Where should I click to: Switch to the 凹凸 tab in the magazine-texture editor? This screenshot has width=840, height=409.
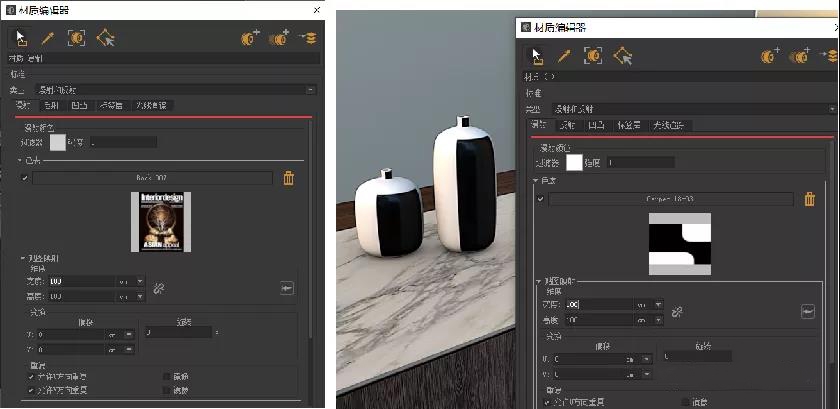[80, 106]
